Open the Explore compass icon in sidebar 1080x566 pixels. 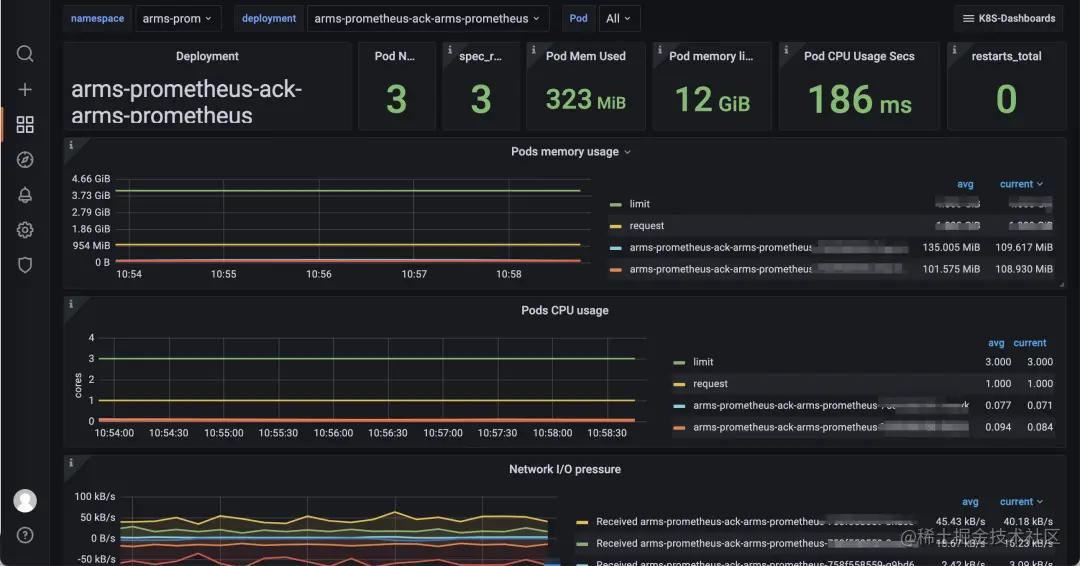tap(25, 160)
